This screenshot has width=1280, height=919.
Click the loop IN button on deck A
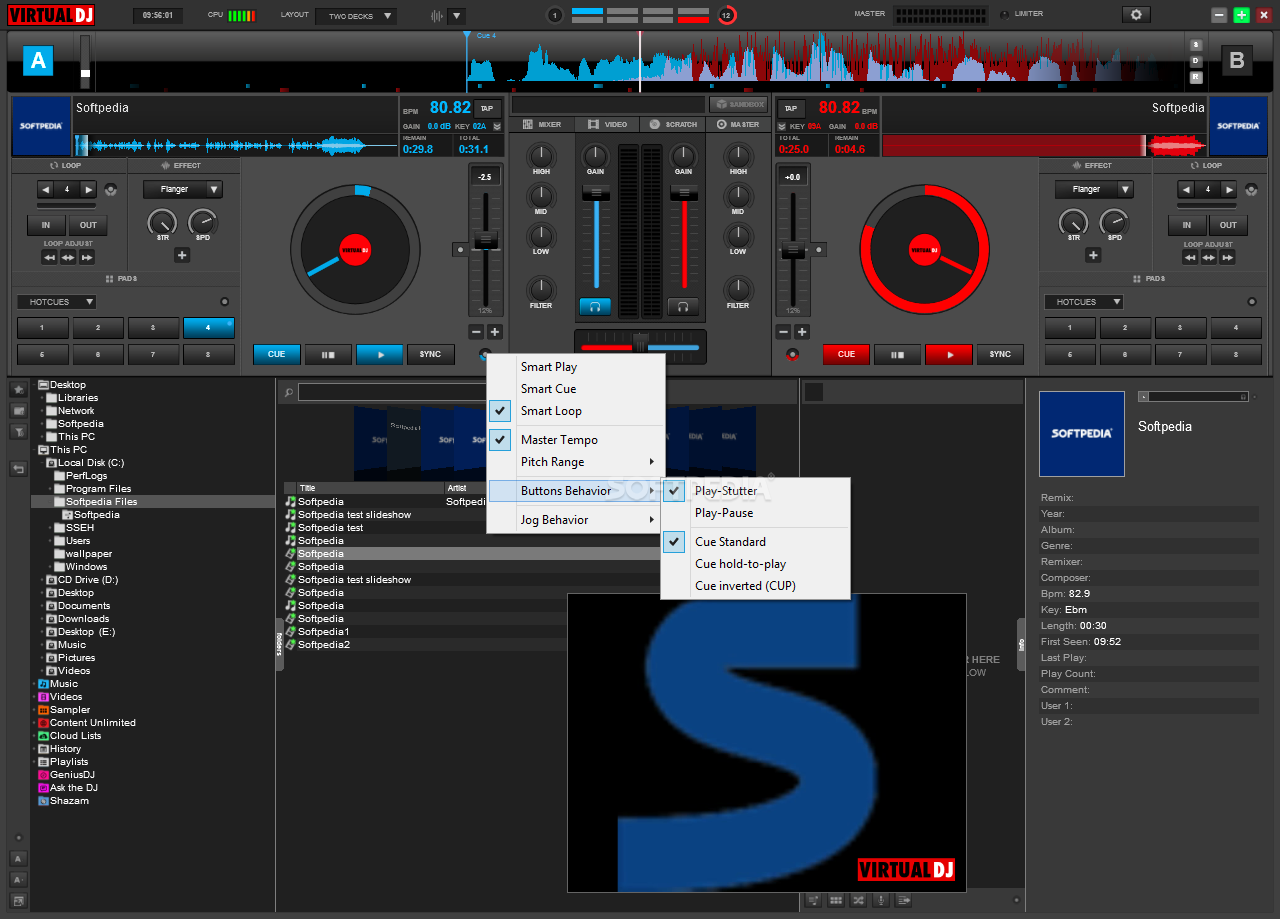click(46, 225)
